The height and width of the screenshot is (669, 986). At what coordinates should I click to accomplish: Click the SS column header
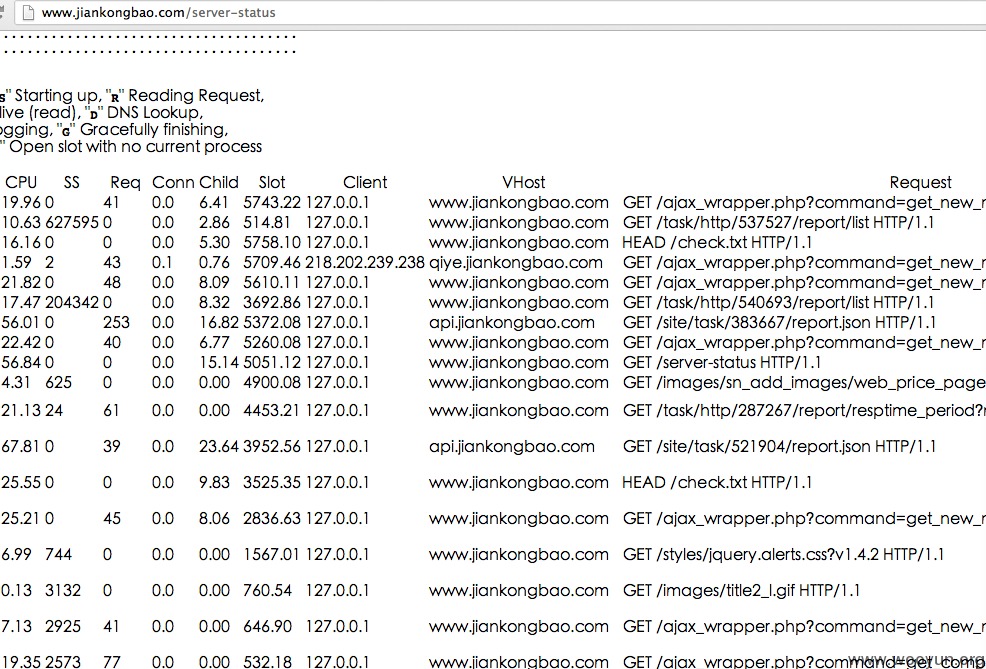[x=72, y=182]
